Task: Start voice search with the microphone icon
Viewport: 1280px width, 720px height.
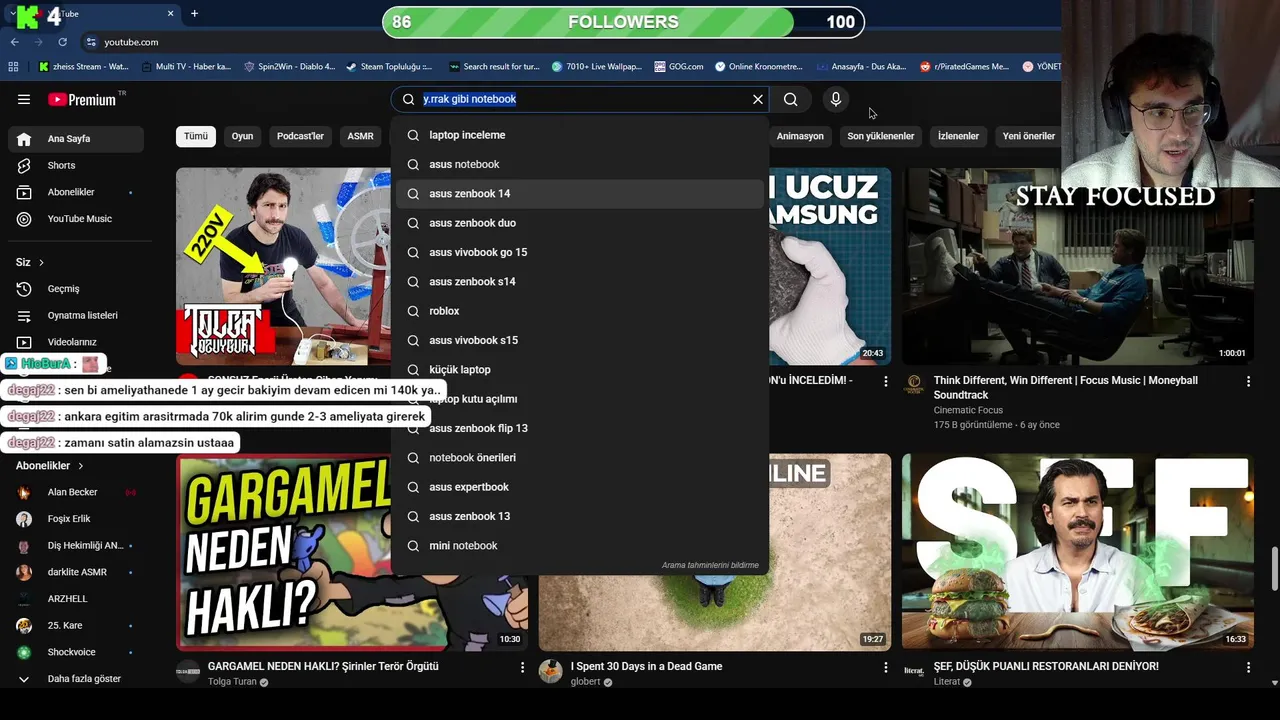Action: pos(836,99)
